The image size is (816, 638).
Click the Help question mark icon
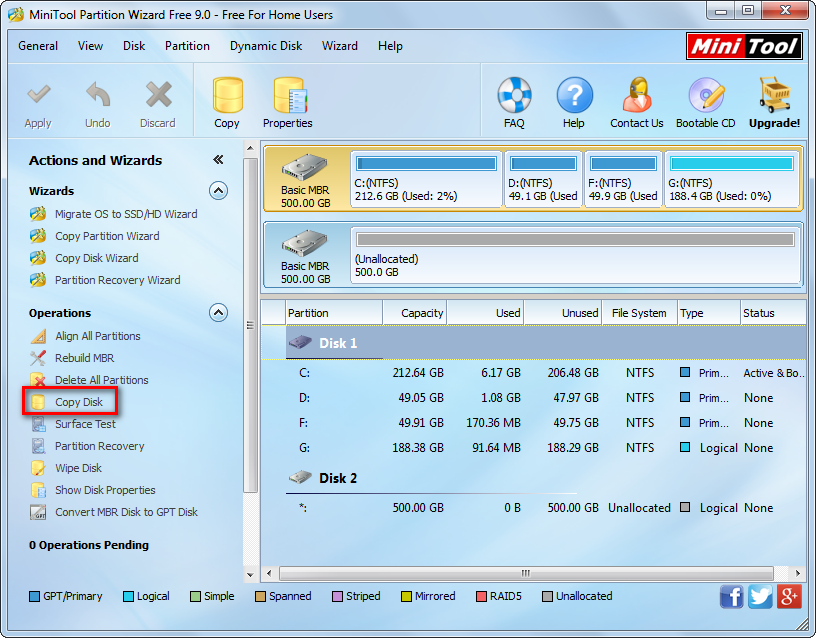(574, 95)
